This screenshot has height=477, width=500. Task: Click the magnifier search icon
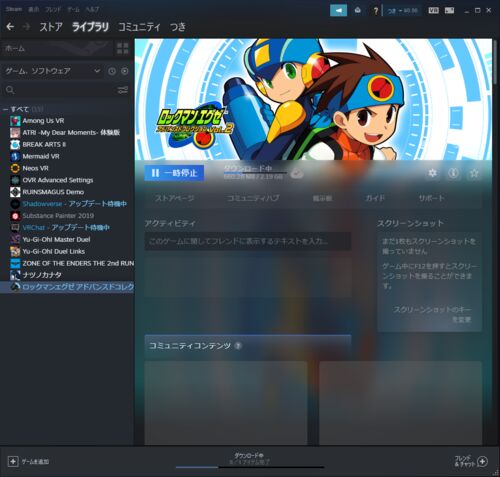(x=10, y=90)
